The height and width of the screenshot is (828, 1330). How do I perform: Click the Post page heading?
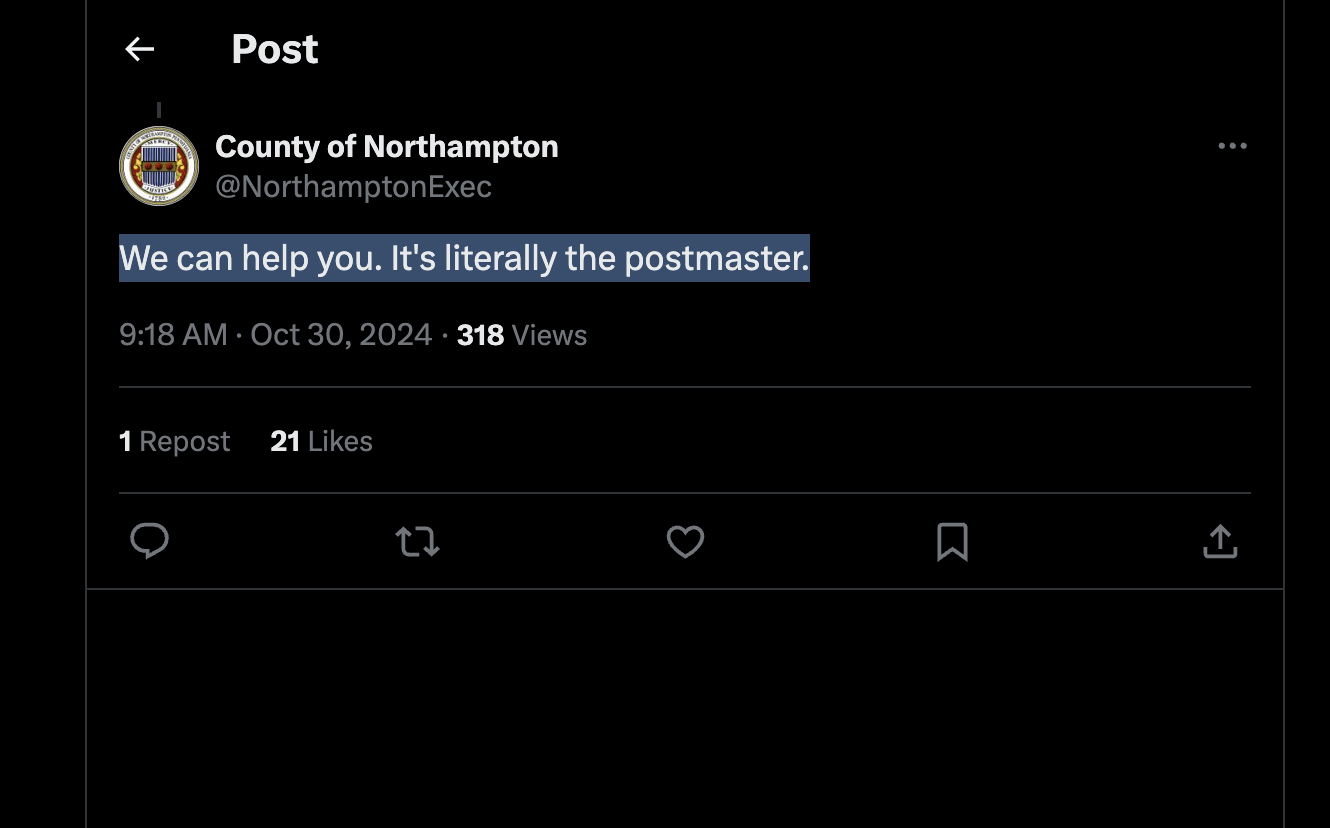click(x=275, y=49)
